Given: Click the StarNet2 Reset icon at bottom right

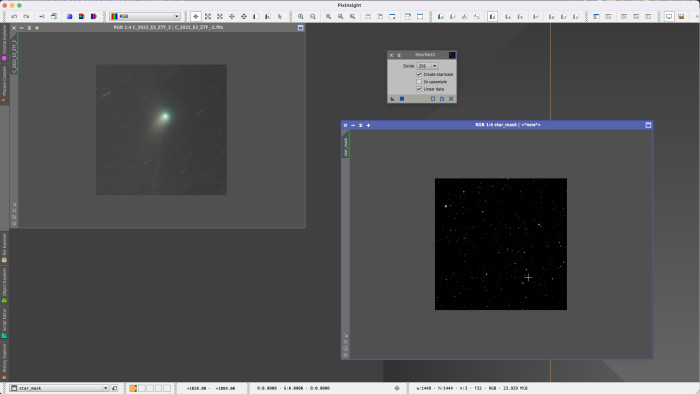Looking at the screenshot, I should point(451,99).
